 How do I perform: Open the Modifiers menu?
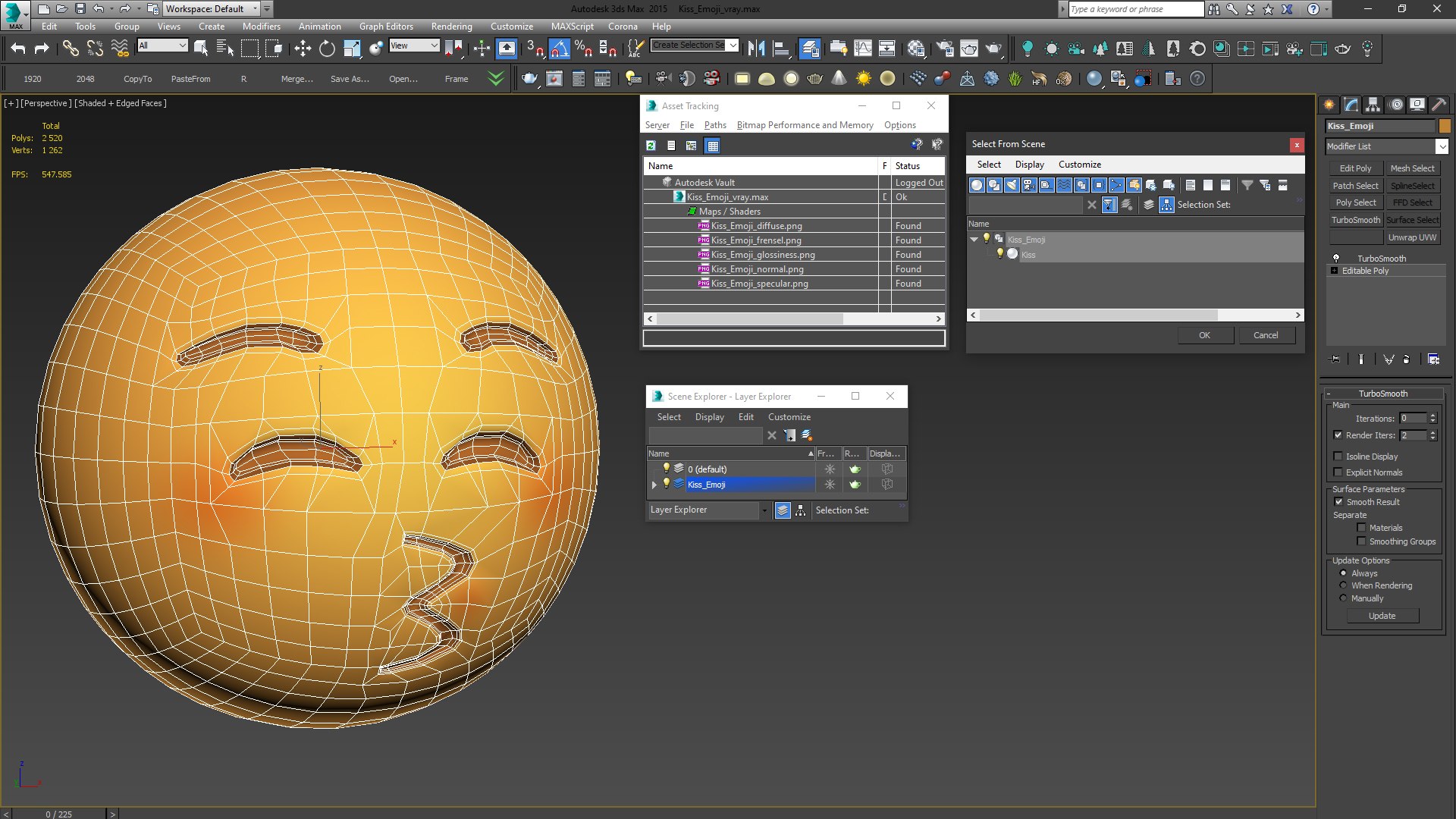(262, 27)
